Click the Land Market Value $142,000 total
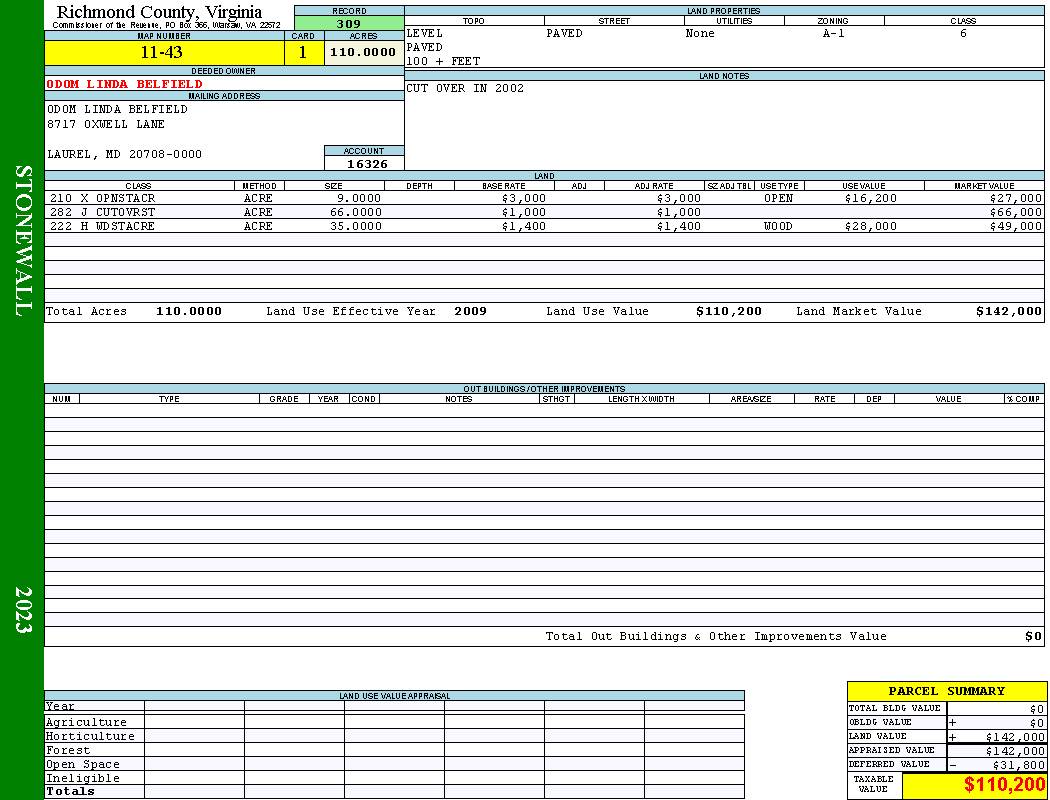The height and width of the screenshot is (800, 1050). (x=1009, y=311)
